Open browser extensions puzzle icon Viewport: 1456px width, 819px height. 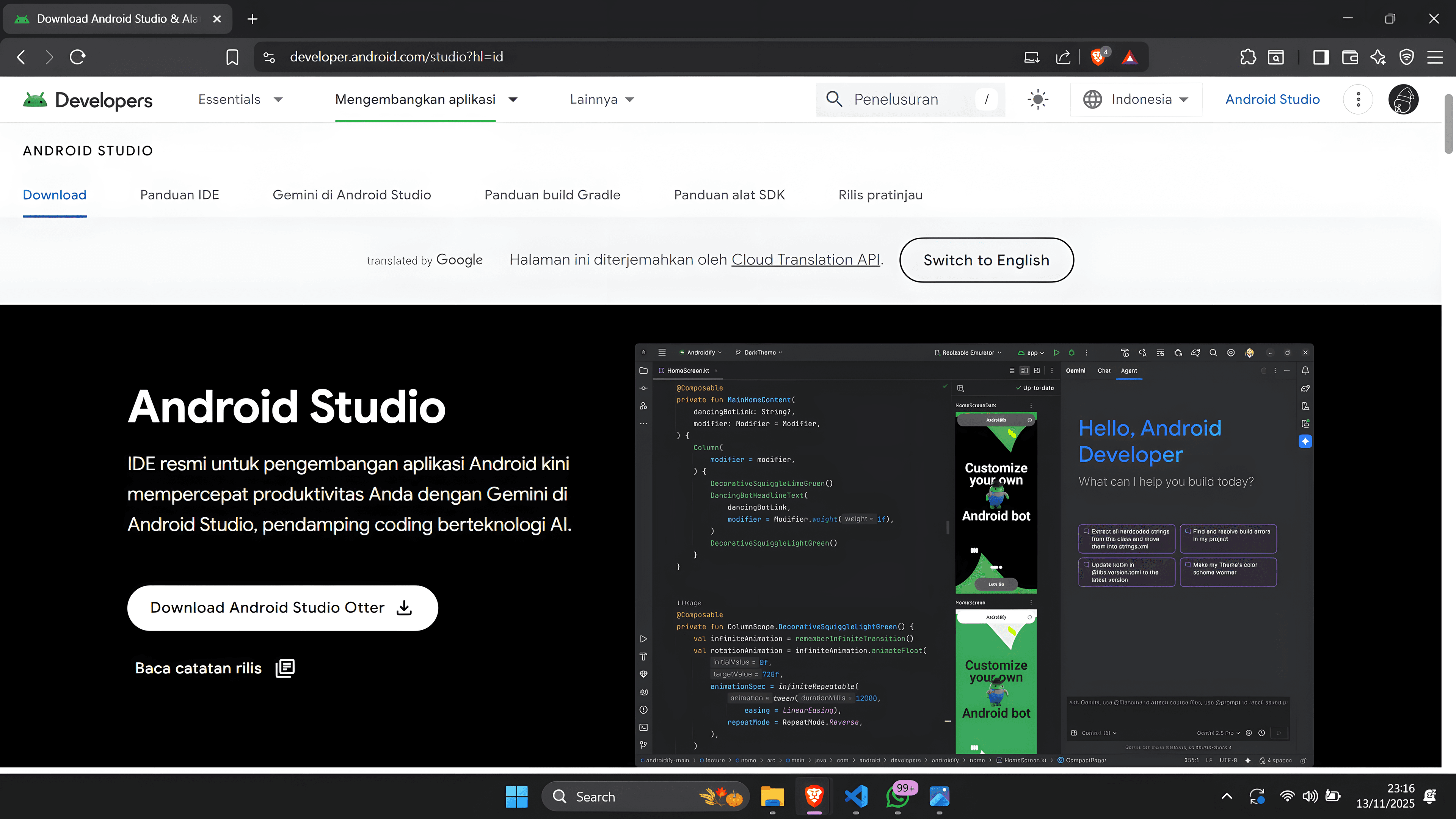pos(1247,57)
